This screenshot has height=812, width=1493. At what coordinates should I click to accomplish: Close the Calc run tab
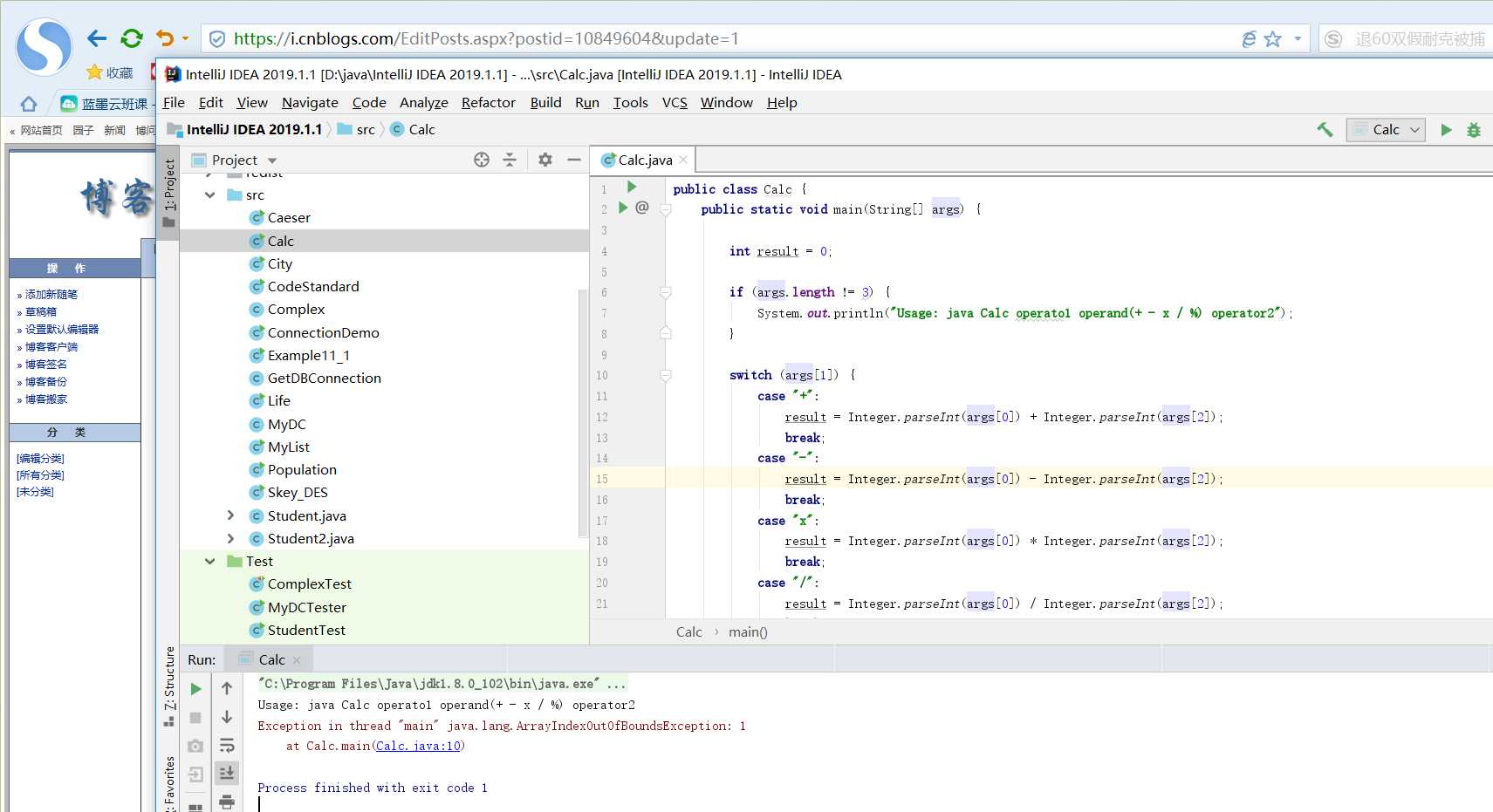click(297, 660)
